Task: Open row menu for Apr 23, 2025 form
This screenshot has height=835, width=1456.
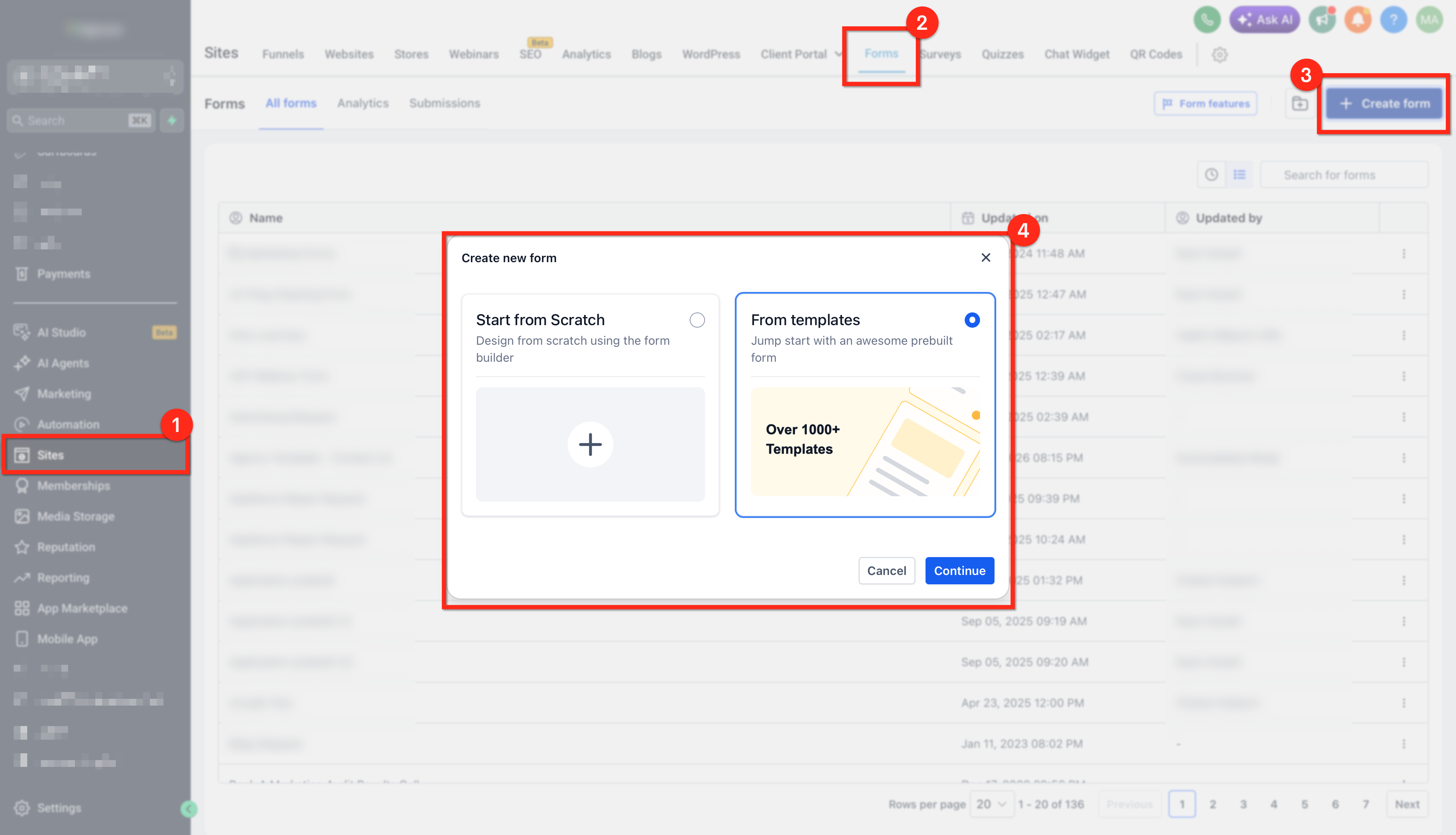Action: pyautogui.click(x=1404, y=703)
